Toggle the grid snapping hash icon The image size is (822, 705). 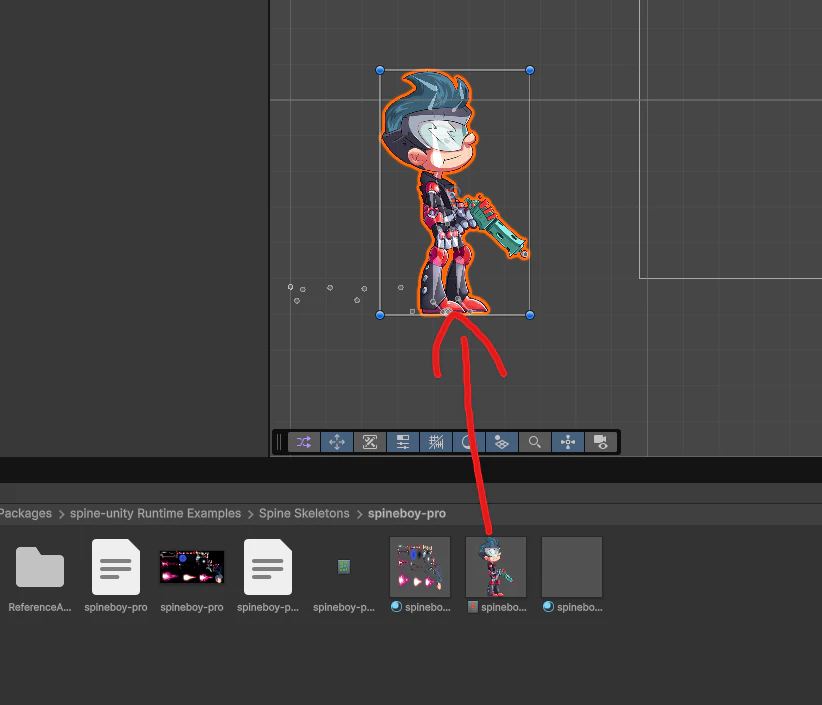[x=436, y=442]
